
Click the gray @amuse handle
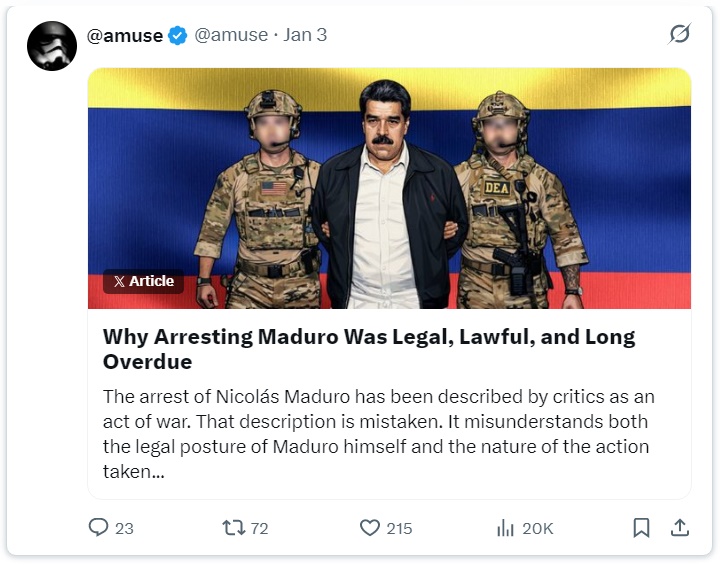(x=230, y=35)
